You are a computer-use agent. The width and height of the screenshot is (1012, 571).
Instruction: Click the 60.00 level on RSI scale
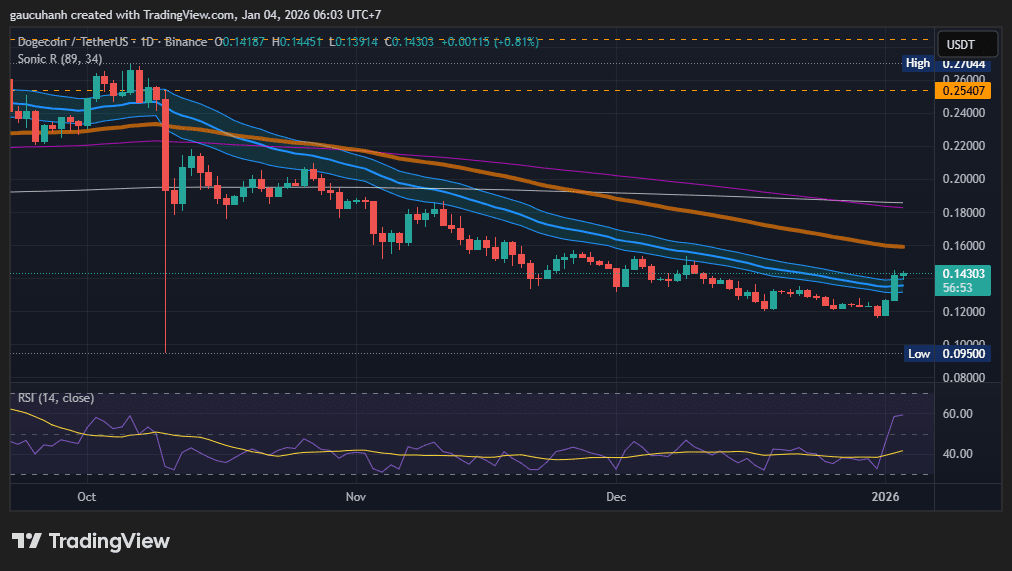[x=958, y=414]
